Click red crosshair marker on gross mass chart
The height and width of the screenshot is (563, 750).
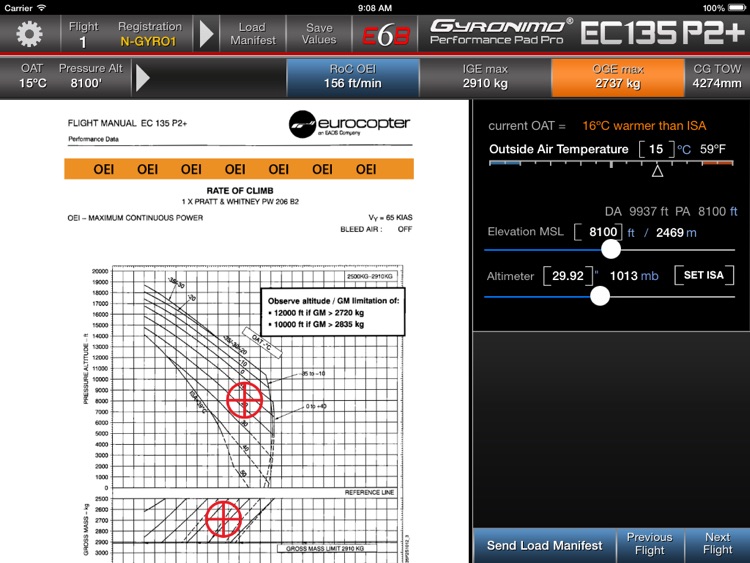[x=224, y=519]
